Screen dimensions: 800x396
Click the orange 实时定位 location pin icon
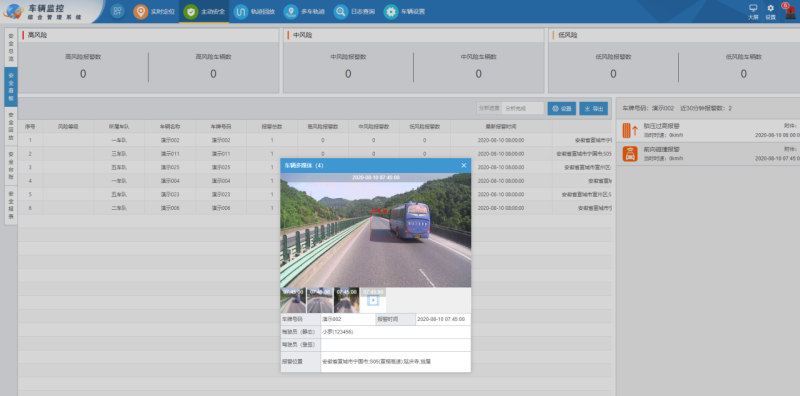point(141,11)
